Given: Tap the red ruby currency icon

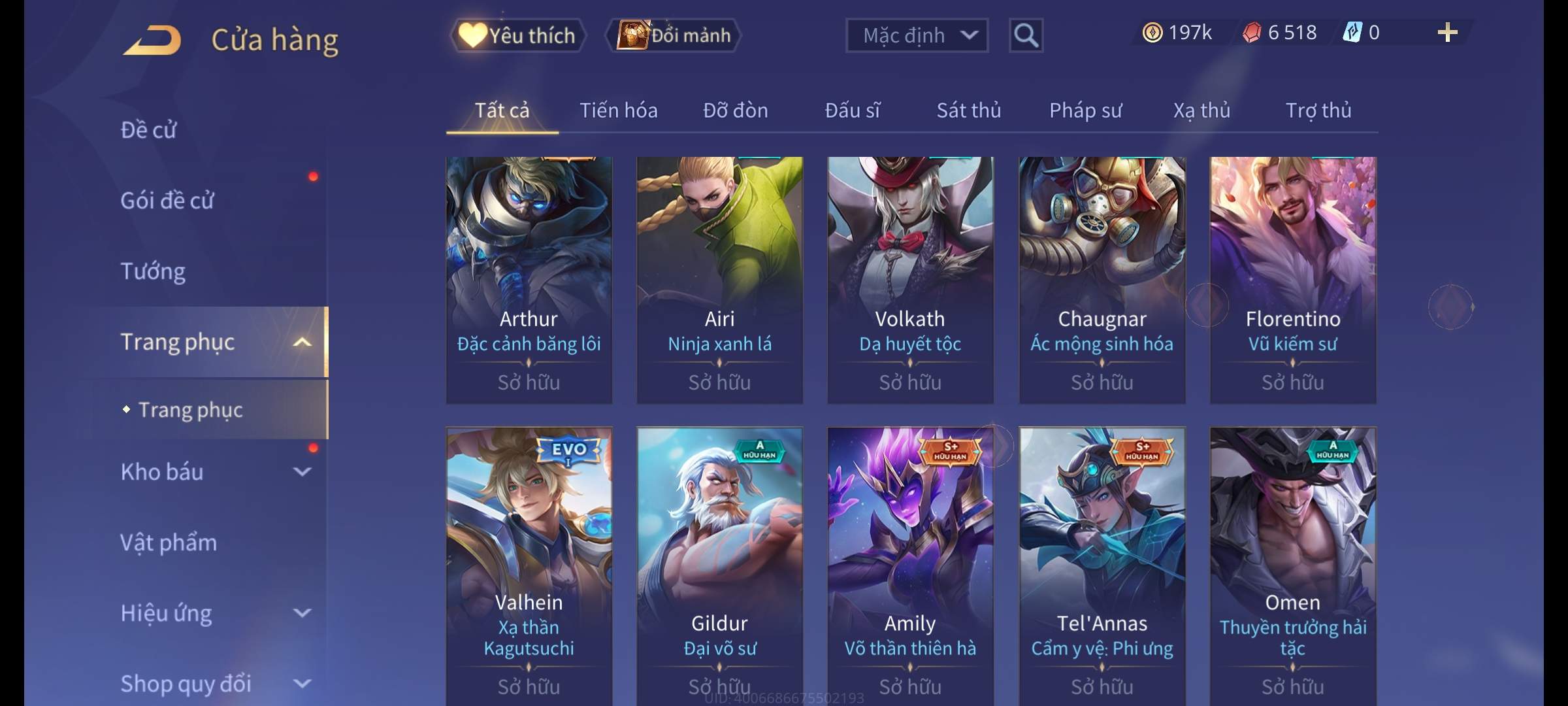Looking at the screenshot, I should pyautogui.click(x=1252, y=33).
